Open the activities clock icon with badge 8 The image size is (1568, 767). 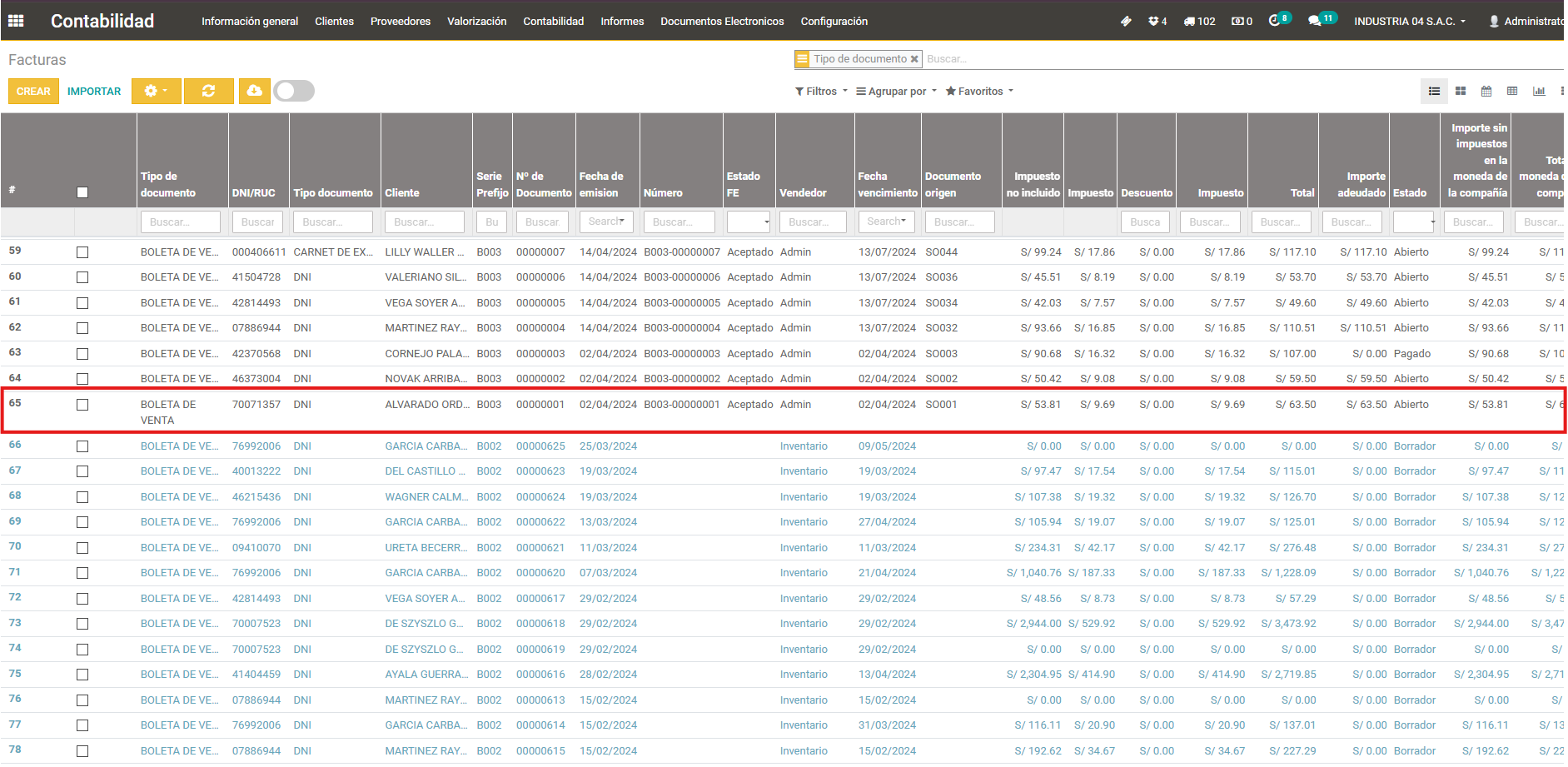(x=1275, y=21)
